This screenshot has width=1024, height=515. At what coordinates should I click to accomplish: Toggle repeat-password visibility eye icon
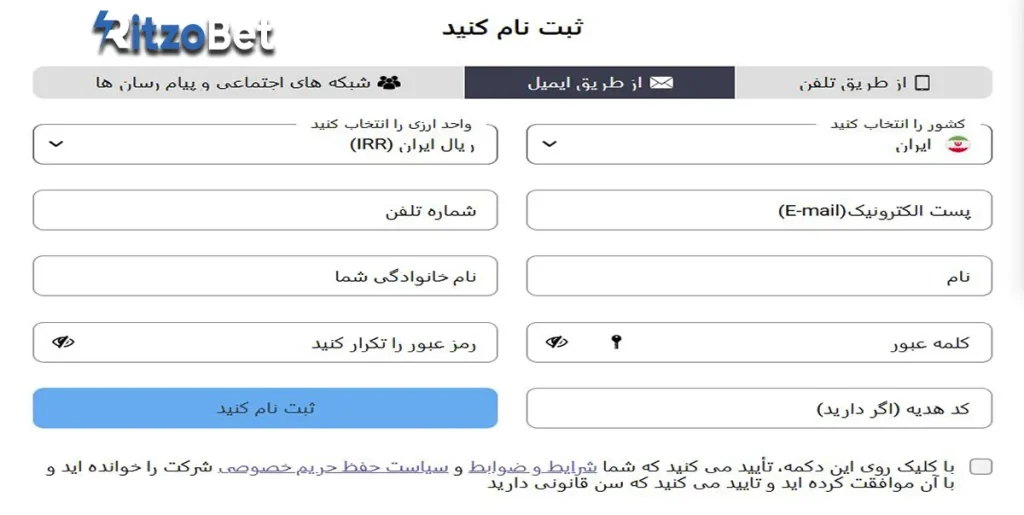coord(64,343)
